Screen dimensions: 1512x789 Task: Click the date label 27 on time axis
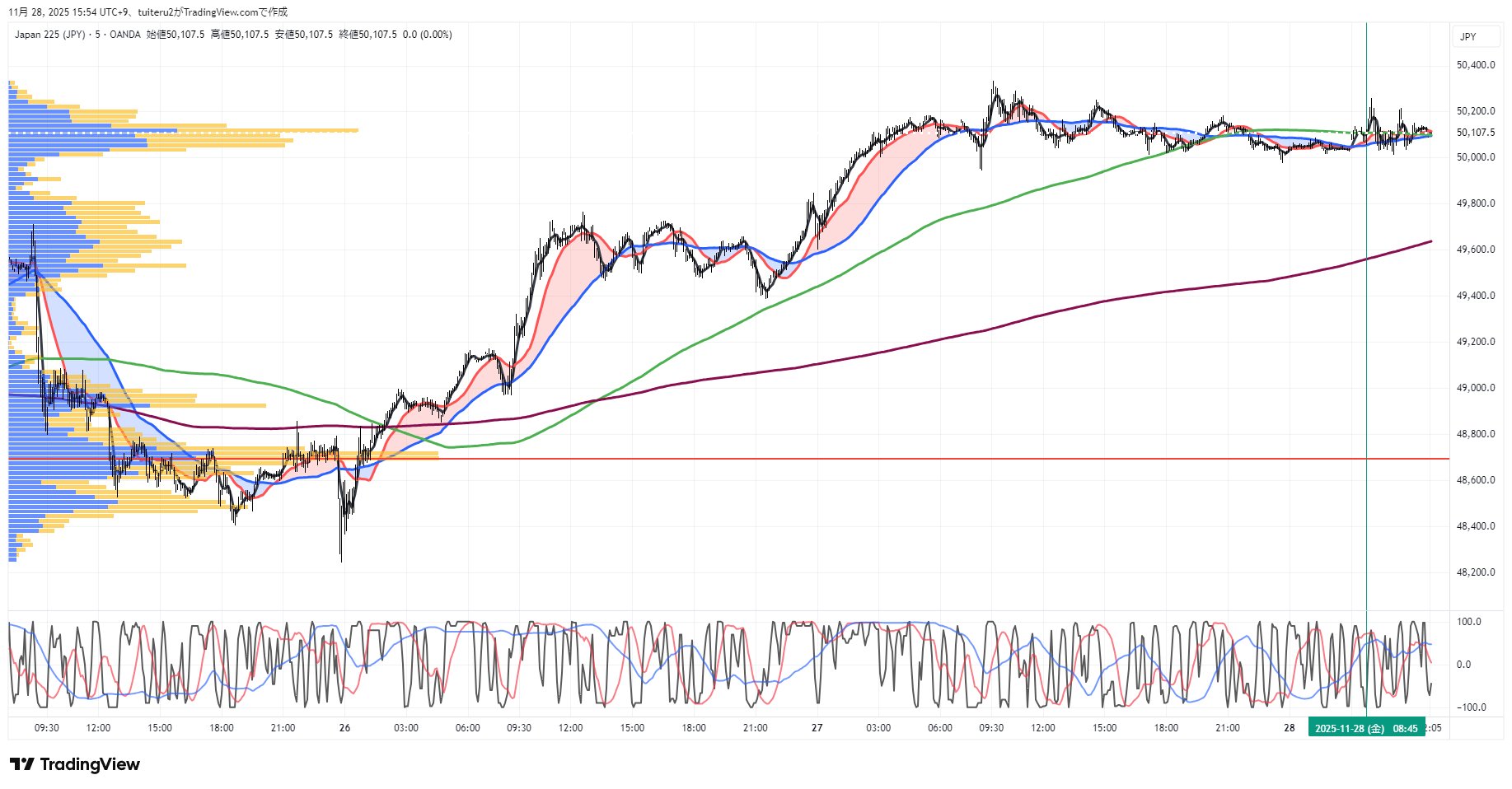click(817, 728)
